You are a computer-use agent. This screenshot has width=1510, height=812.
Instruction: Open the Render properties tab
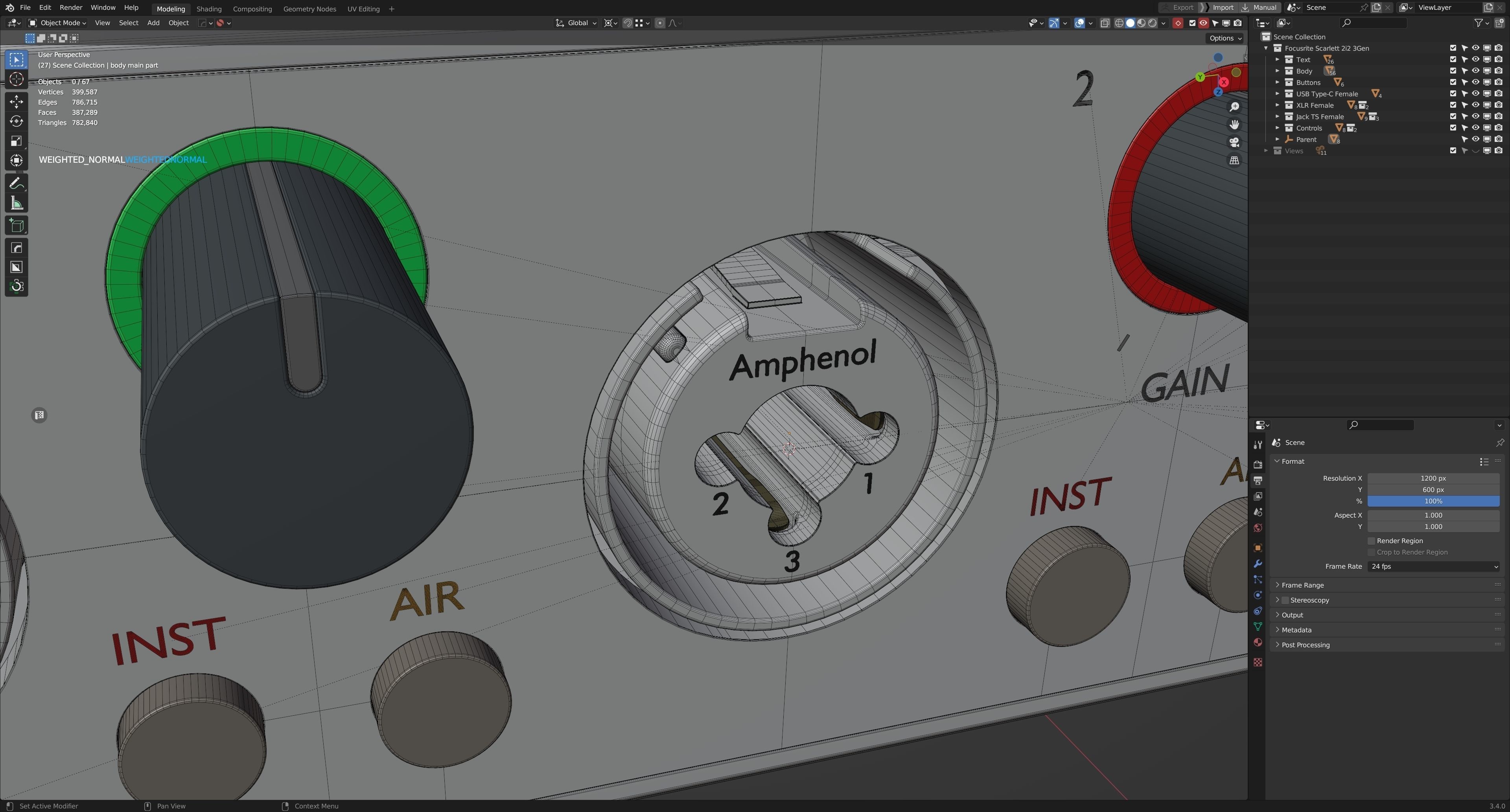[x=1258, y=465]
